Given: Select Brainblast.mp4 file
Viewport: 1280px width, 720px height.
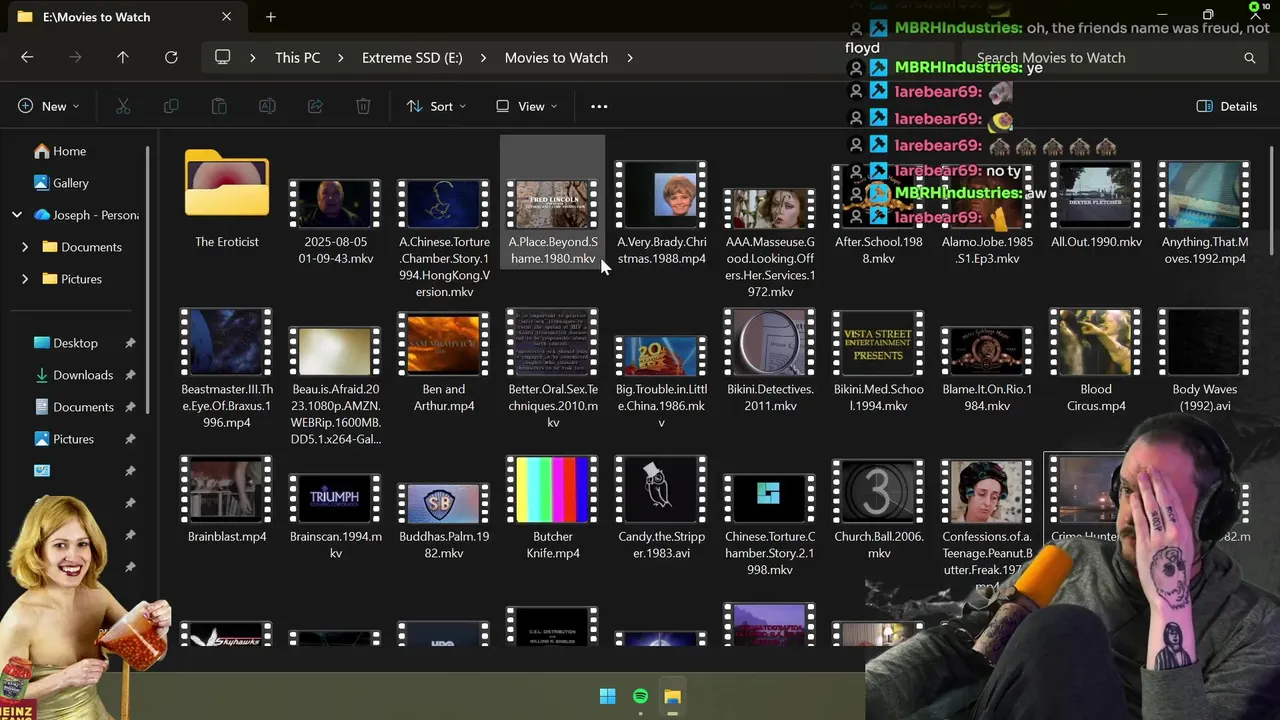Looking at the screenshot, I should click(x=227, y=500).
